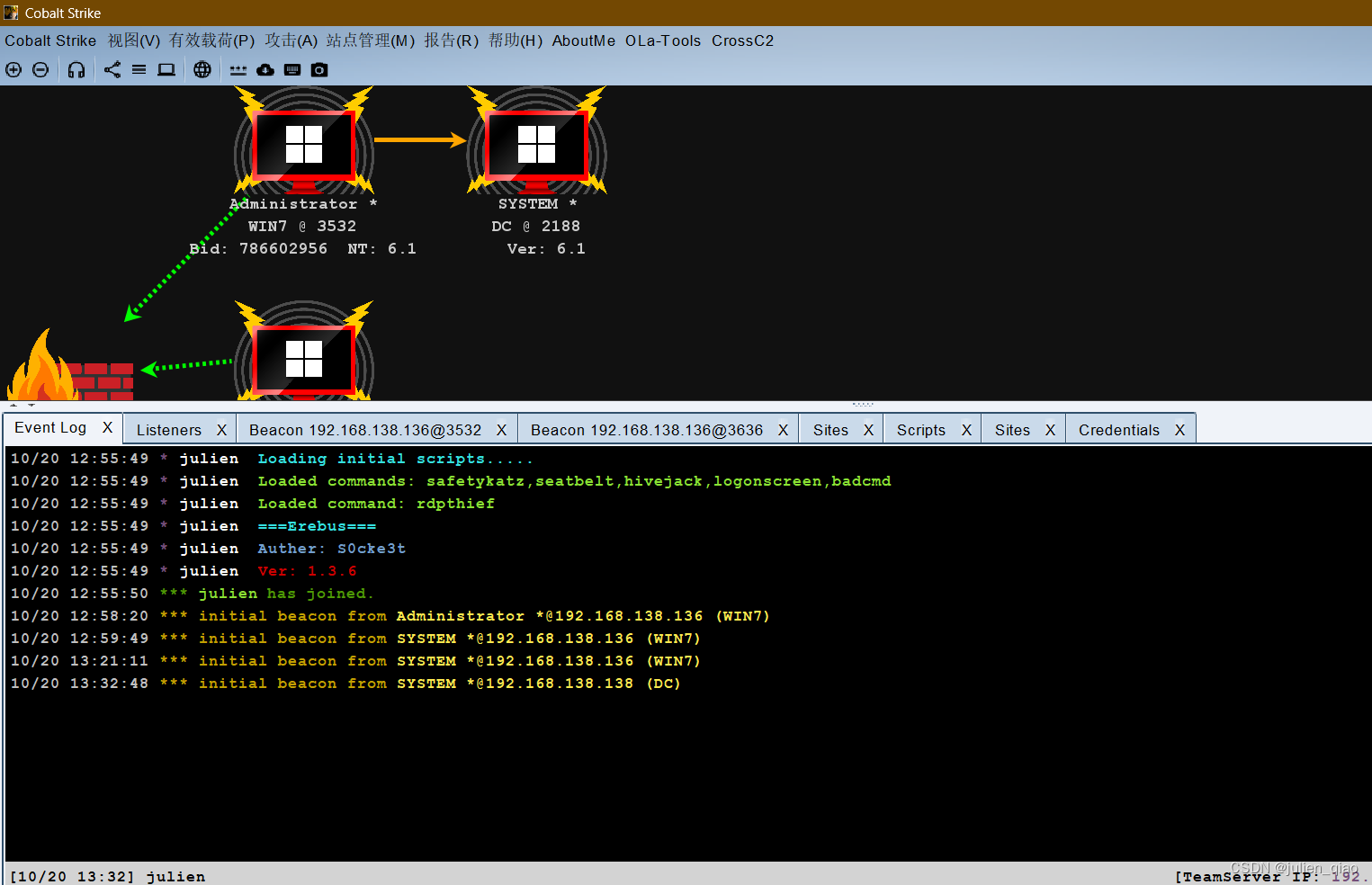Image resolution: width=1372 pixels, height=885 pixels.
Task: Open the Web Log globe icon
Action: click(x=202, y=69)
